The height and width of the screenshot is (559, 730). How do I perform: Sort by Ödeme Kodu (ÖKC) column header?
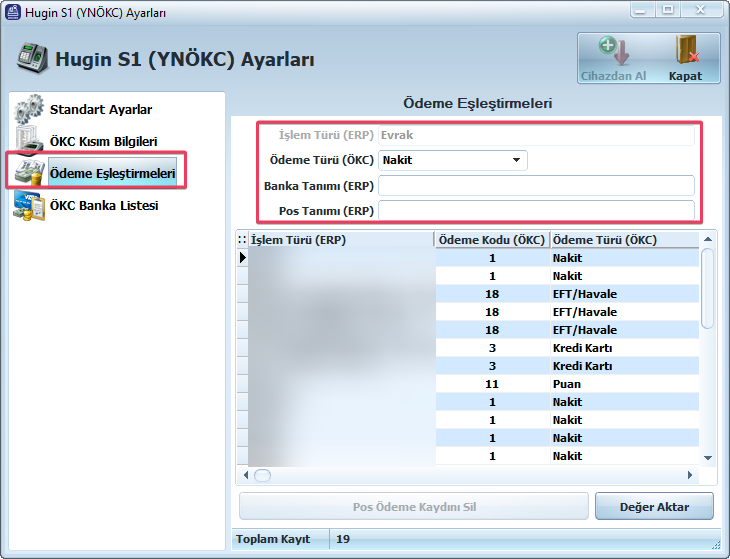[x=492, y=240]
